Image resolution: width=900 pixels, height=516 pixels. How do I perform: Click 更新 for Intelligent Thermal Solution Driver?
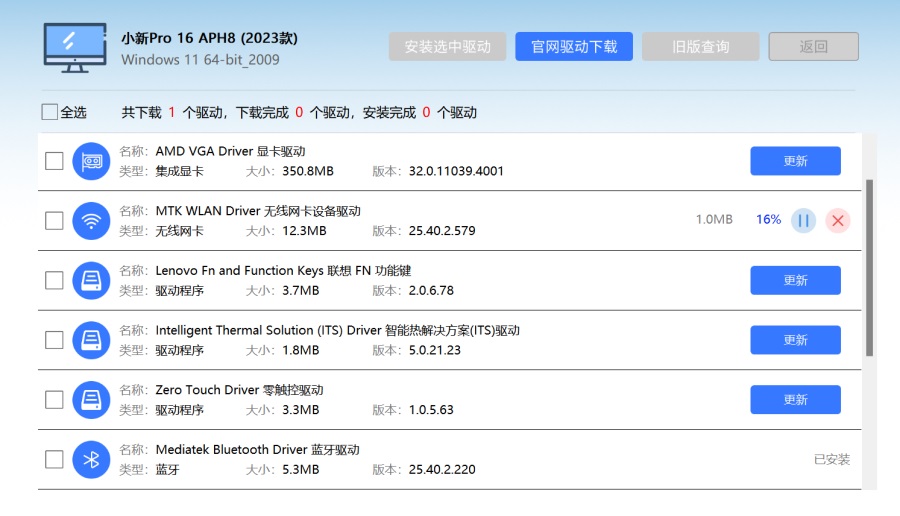click(x=796, y=340)
